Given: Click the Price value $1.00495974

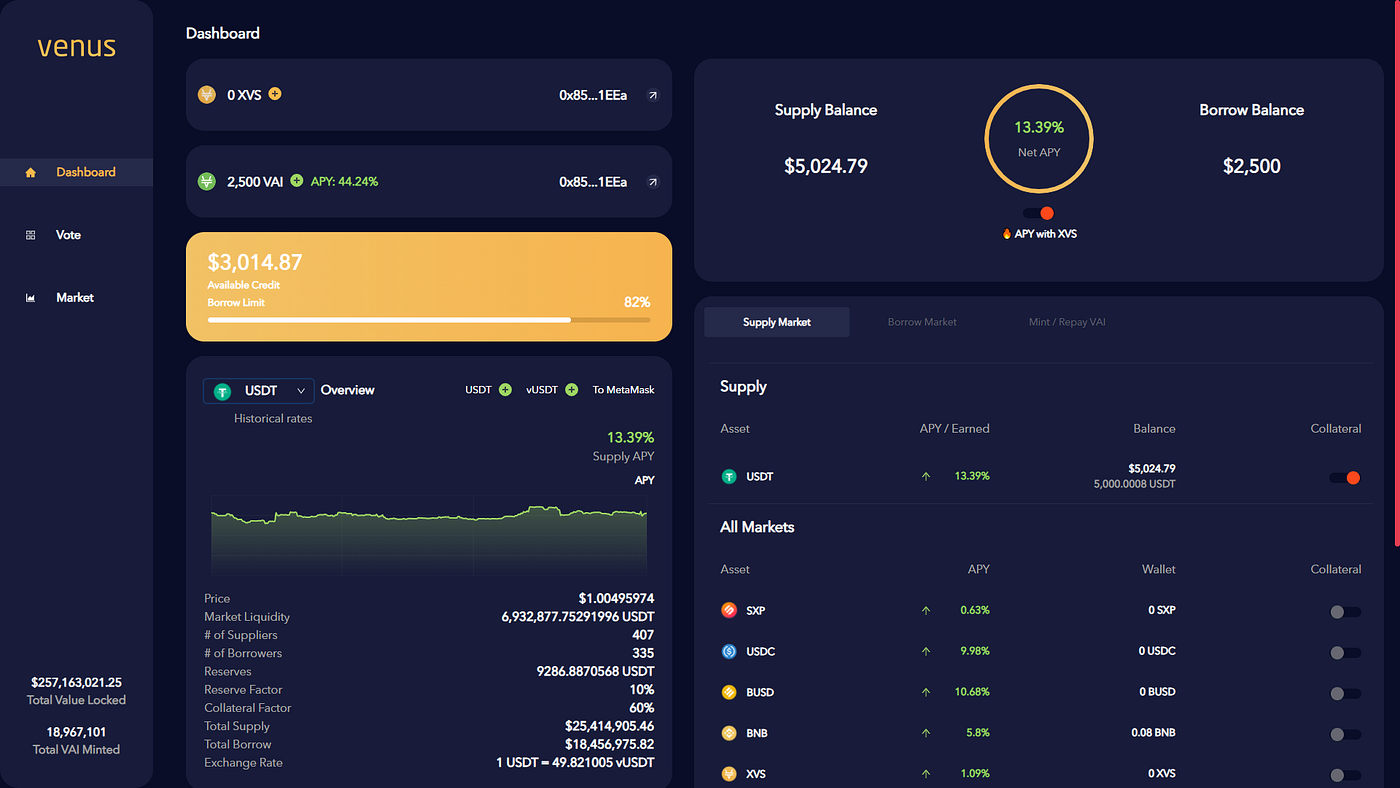Looking at the screenshot, I should pyautogui.click(x=616, y=599).
